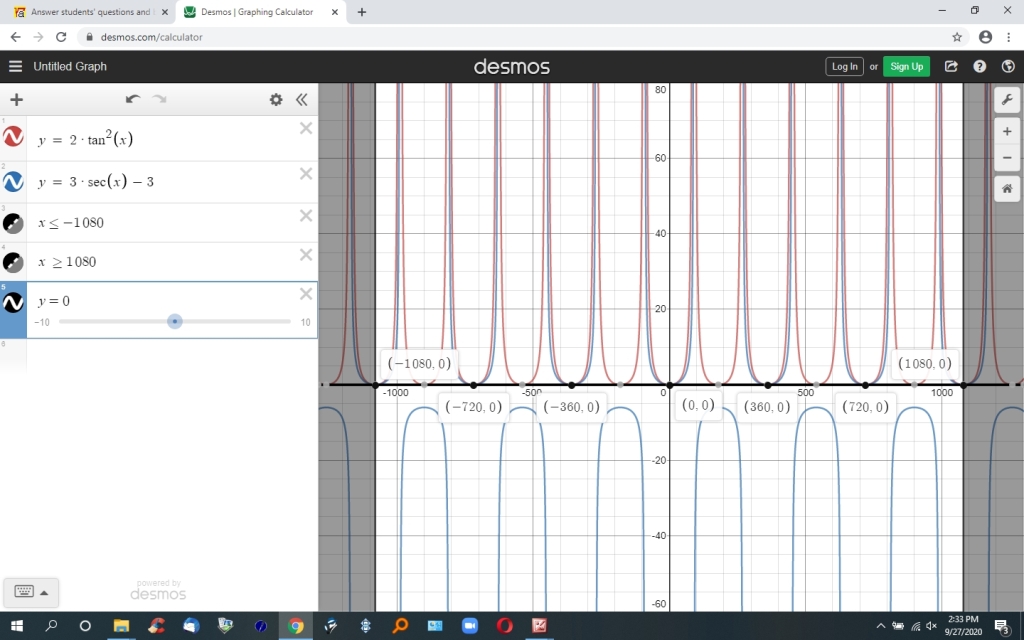The height and width of the screenshot is (640, 1024).
Task: Open the Desmos Help question mark
Action: [980, 66]
